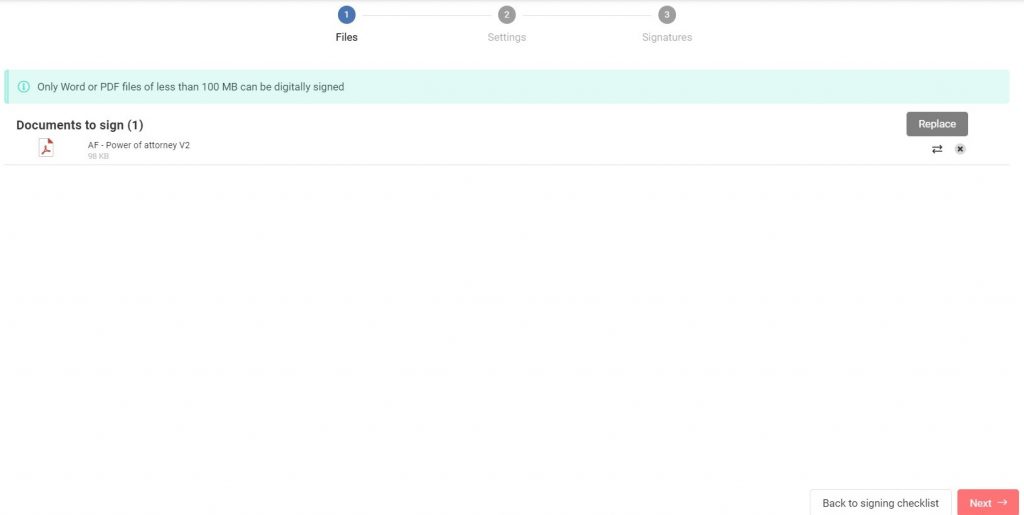
Task: Click the Word or PDF file limit notice text
Action: pos(190,87)
